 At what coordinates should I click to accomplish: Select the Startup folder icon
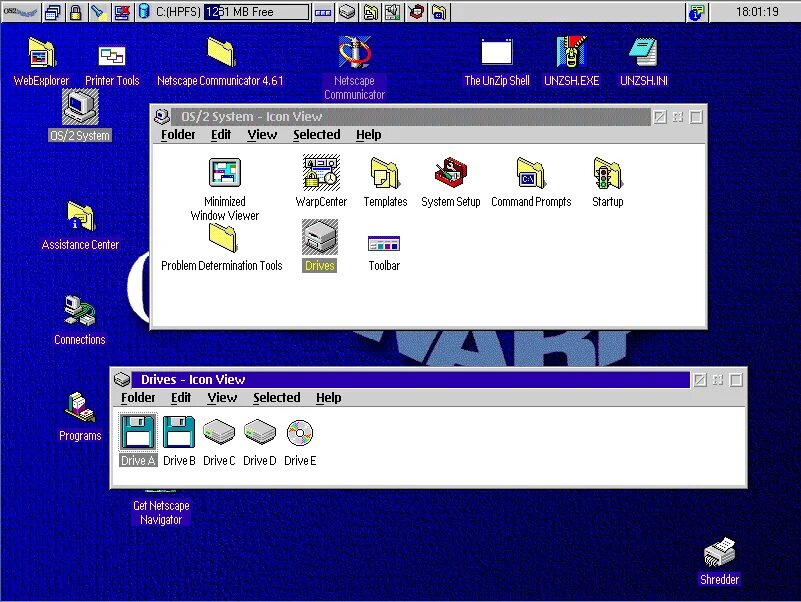(x=607, y=182)
